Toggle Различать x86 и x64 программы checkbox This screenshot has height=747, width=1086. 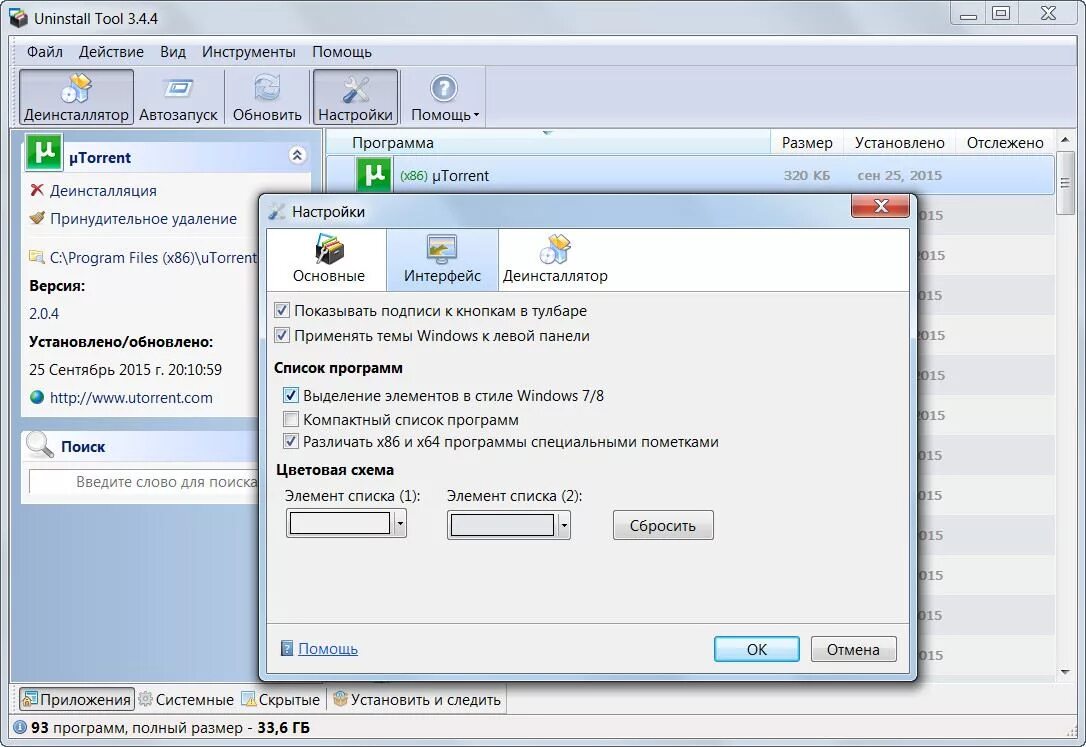[x=291, y=441]
